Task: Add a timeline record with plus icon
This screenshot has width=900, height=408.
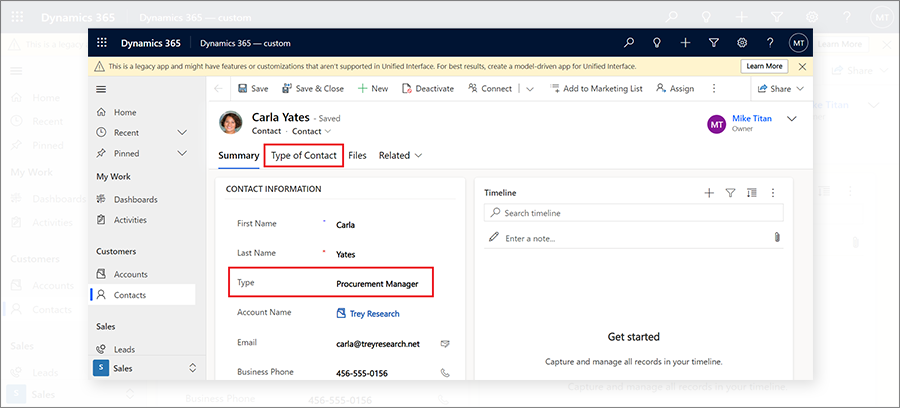Action: tap(709, 193)
